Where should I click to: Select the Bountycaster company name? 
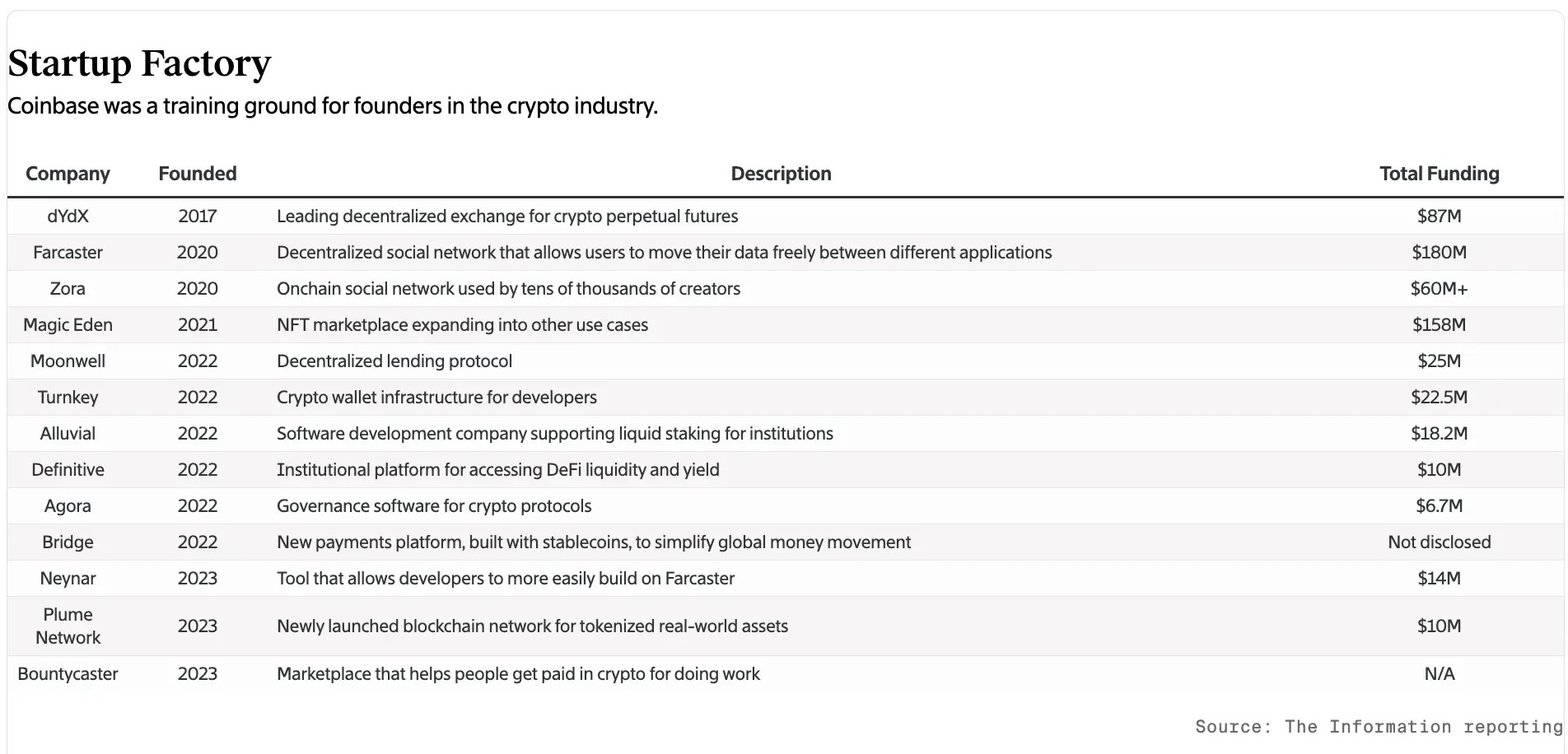68,674
